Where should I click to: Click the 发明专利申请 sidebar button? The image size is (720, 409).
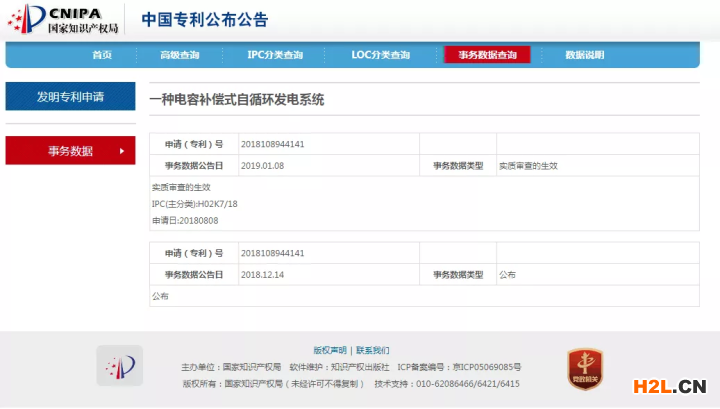point(70,96)
